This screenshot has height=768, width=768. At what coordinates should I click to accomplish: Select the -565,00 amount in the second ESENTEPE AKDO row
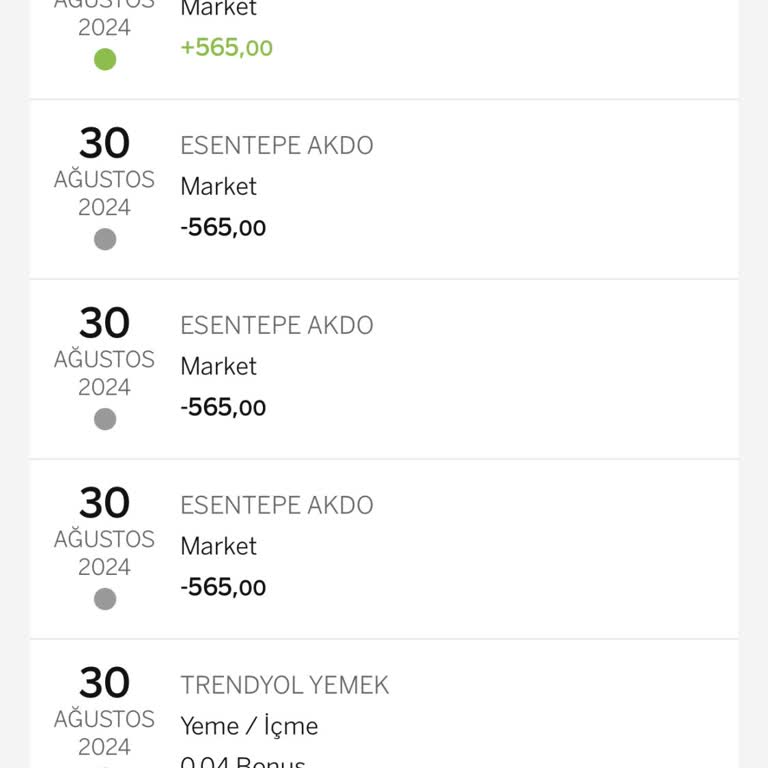click(223, 408)
